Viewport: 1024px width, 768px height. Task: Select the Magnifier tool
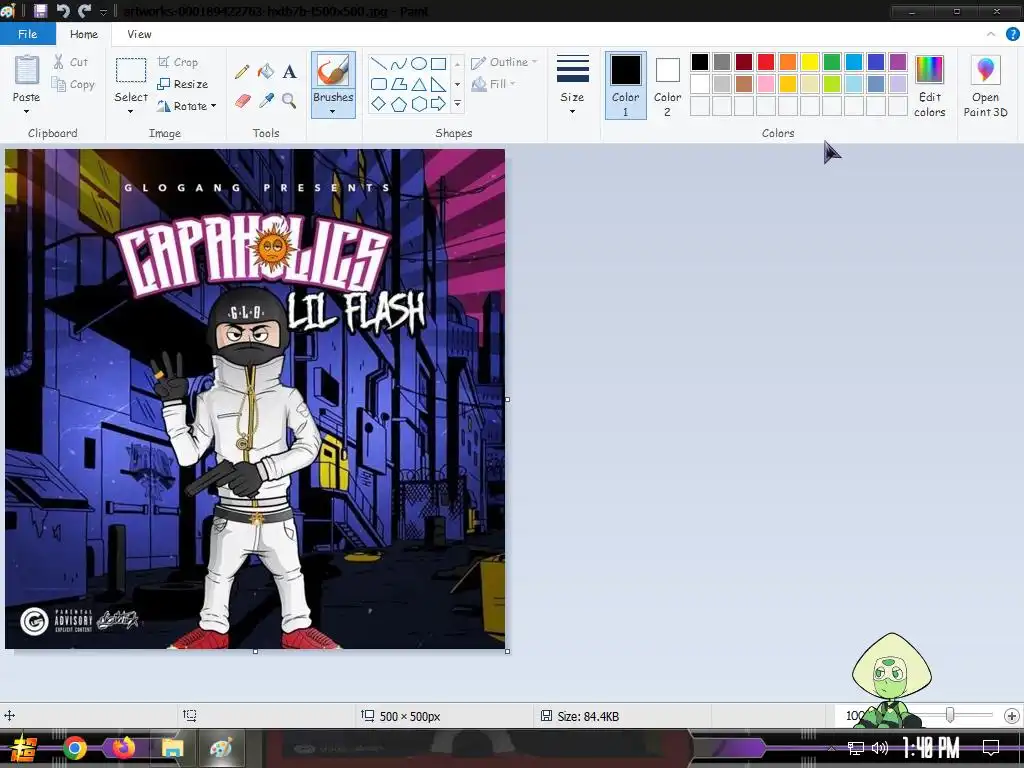pyautogui.click(x=289, y=101)
